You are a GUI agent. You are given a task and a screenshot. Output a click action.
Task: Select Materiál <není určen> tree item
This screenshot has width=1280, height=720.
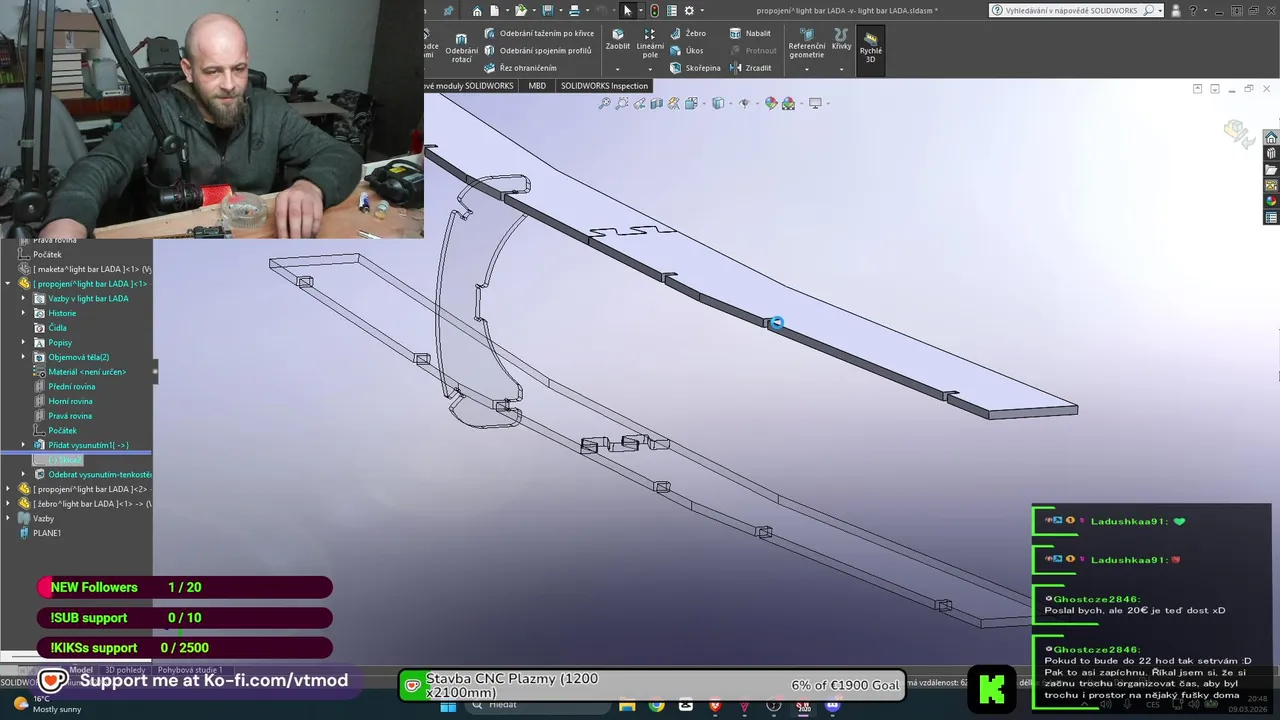pyautogui.click(x=80, y=372)
